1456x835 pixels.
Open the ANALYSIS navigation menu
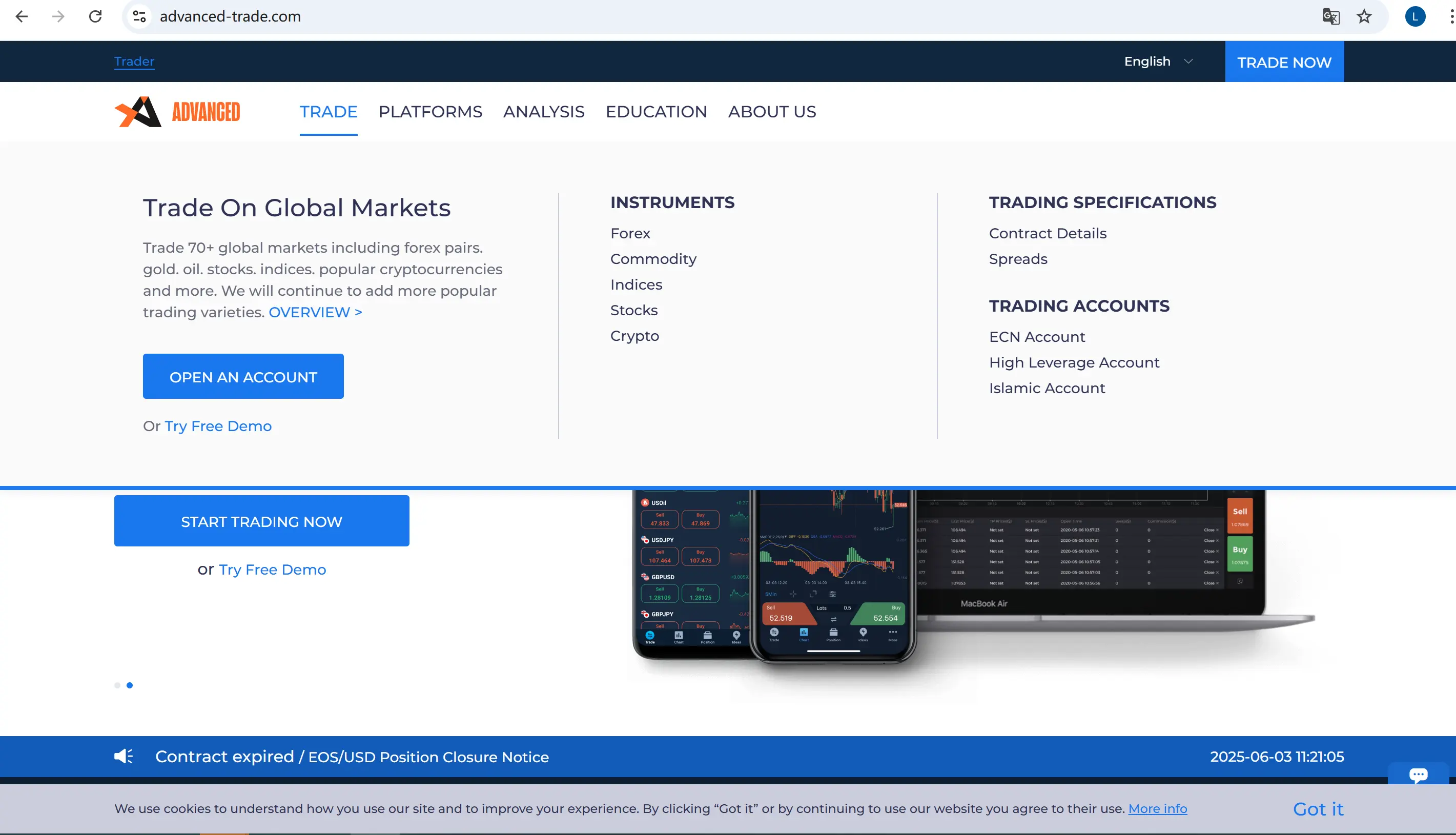tap(543, 112)
